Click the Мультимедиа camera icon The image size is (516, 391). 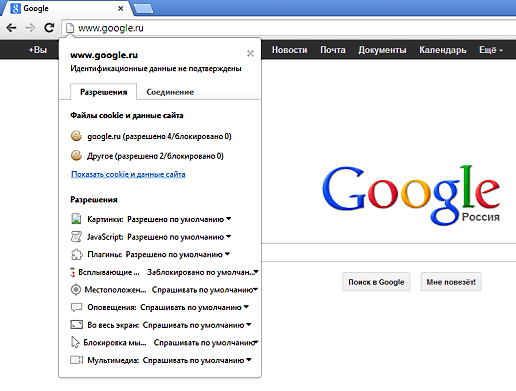[76, 360]
